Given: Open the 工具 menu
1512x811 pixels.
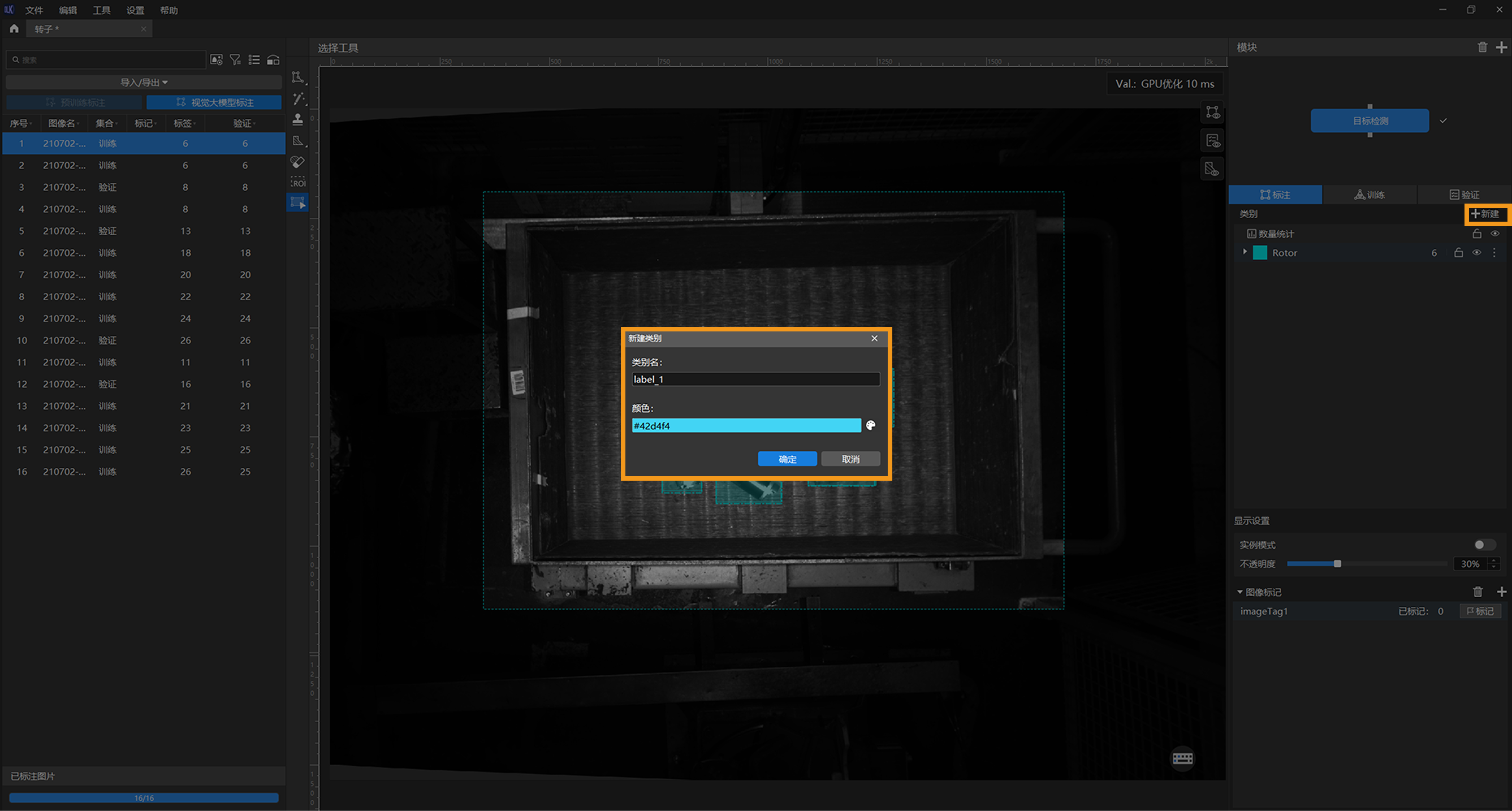Looking at the screenshot, I should [x=101, y=10].
